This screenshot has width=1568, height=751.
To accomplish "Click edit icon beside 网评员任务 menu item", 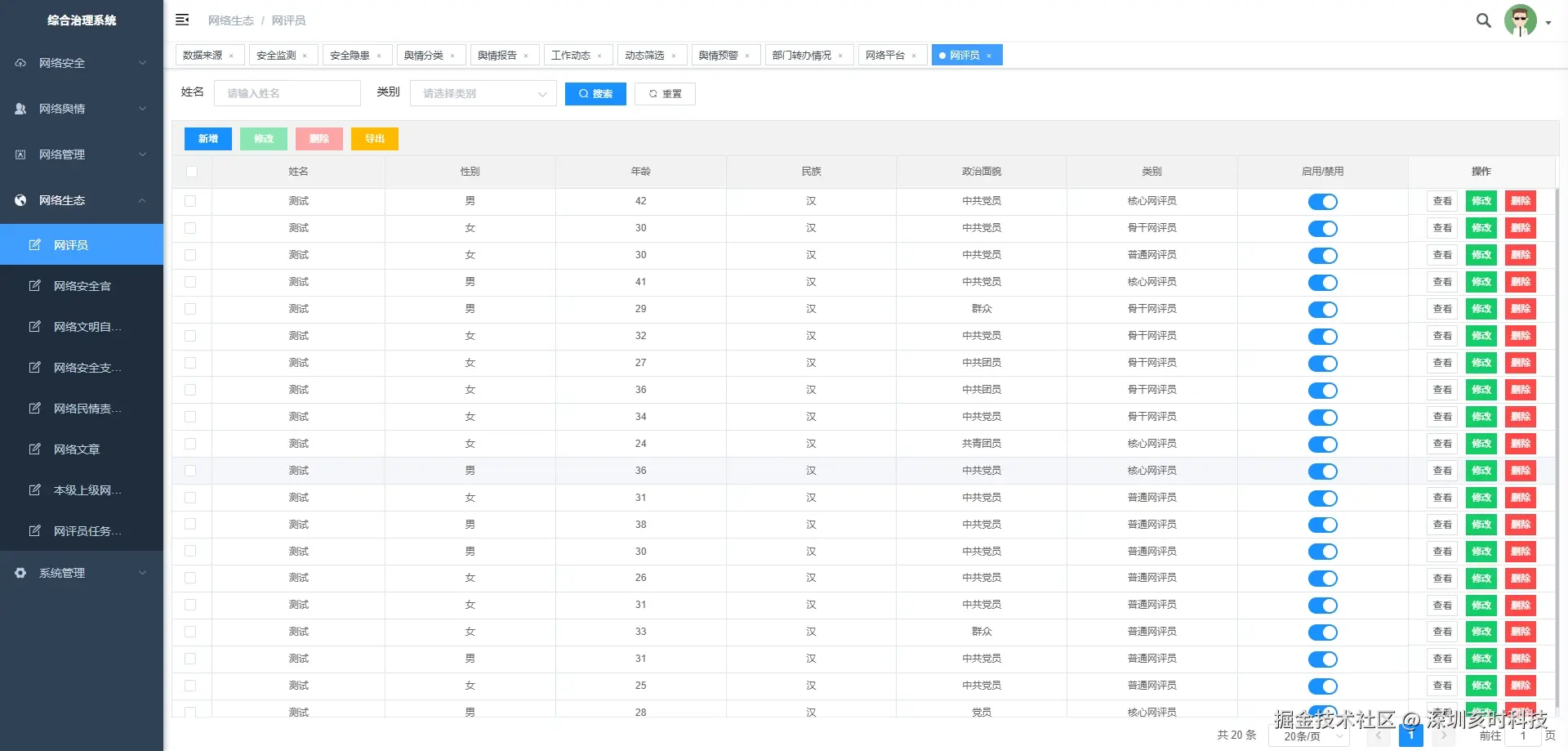I will (34, 530).
